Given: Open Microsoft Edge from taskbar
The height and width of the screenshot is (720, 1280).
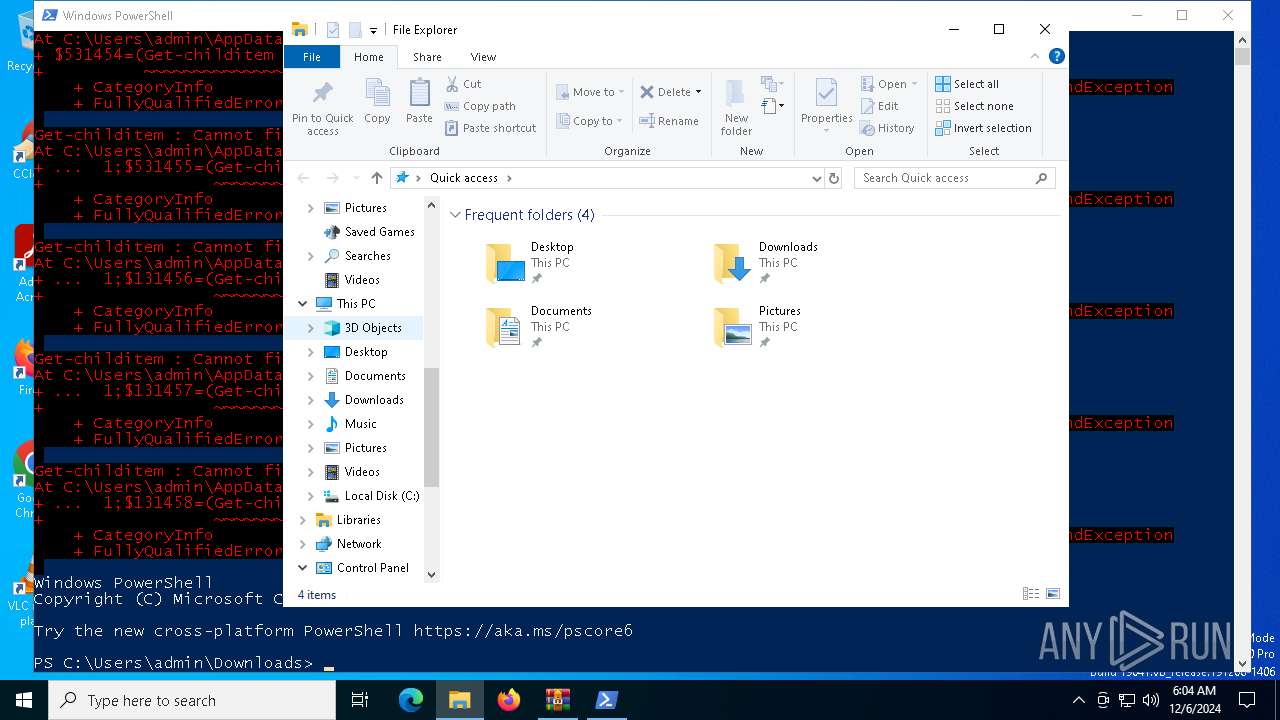Looking at the screenshot, I should (x=411, y=700).
